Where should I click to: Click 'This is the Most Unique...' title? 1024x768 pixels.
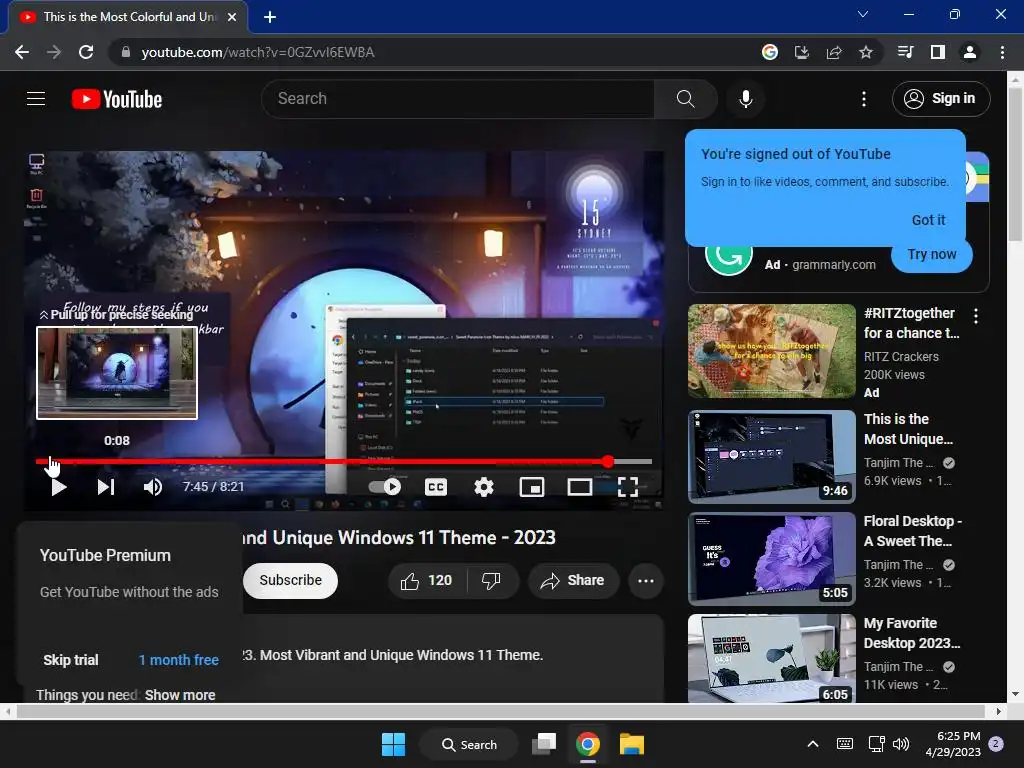tap(908, 429)
